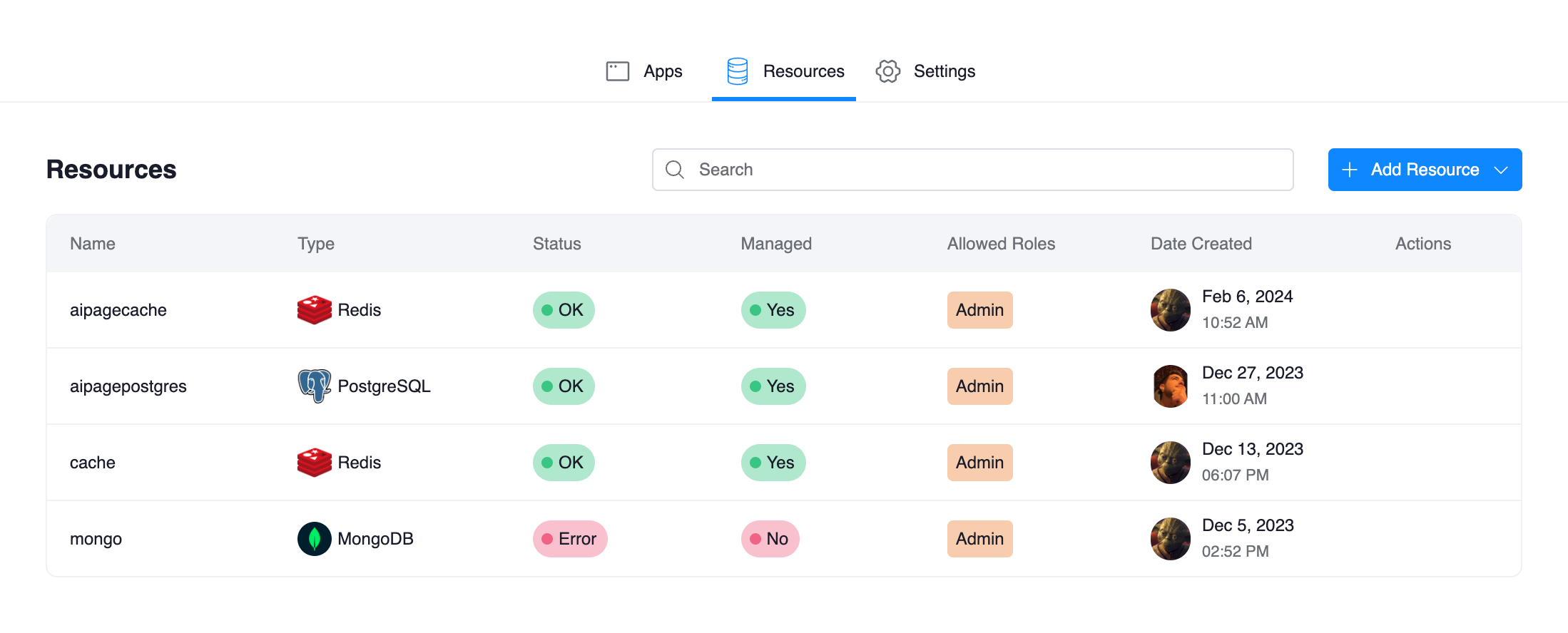Image resolution: width=1568 pixels, height=633 pixels.
Task: Open the aipagepostgres resource
Action: tap(128, 386)
